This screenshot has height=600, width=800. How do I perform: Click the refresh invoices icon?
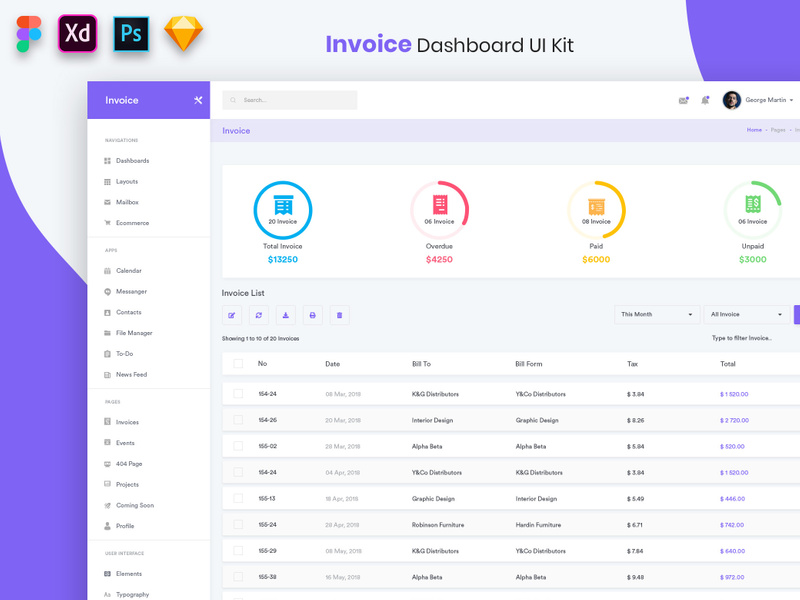[x=260, y=316]
